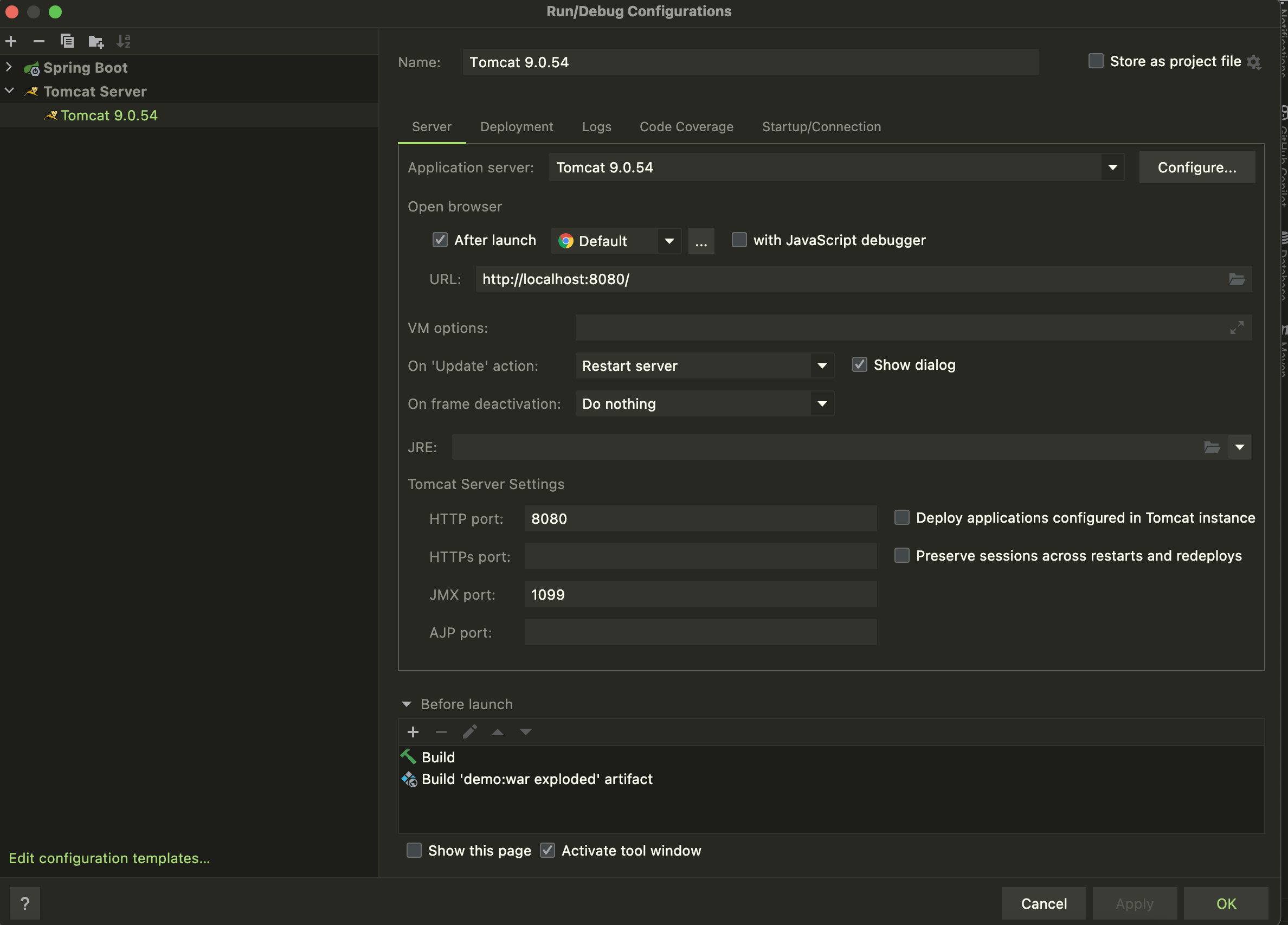This screenshot has width=1288, height=925.
Task: Switch to the Server tab
Action: pyautogui.click(x=432, y=127)
